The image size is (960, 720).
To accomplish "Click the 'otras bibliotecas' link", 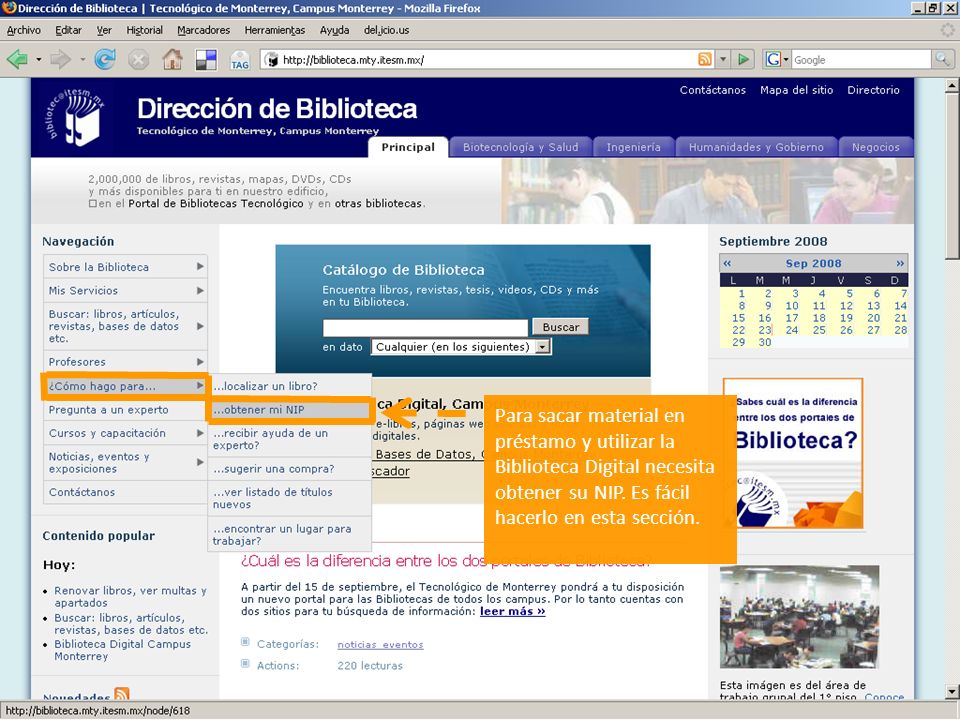I will coord(378,203).
